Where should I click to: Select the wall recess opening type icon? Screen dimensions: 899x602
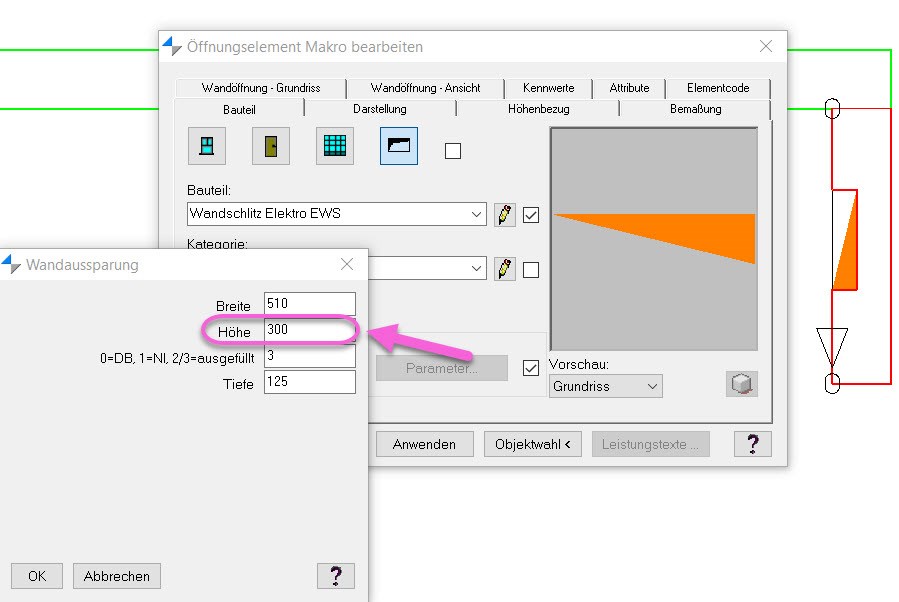tap(399, 146)
